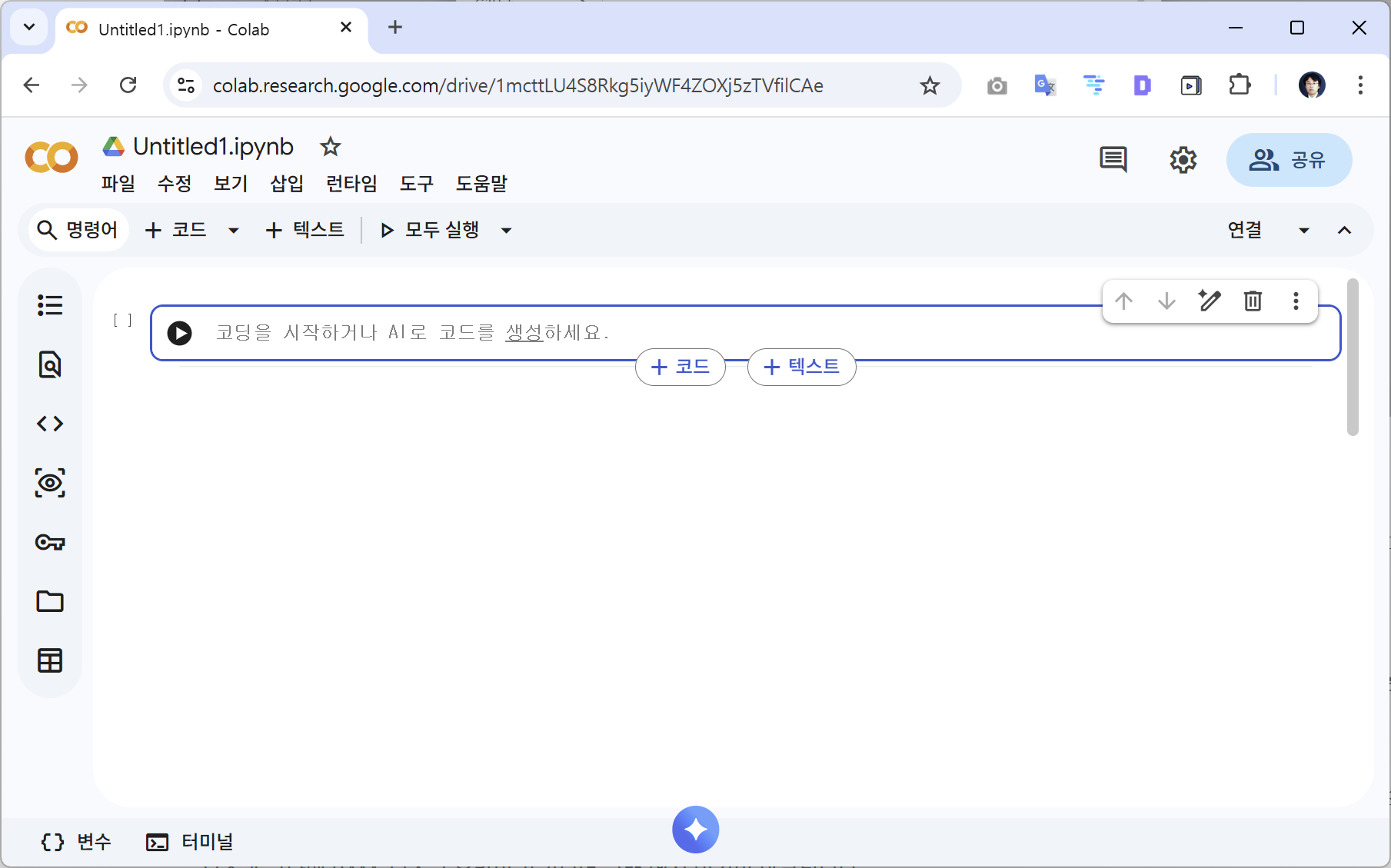Screen dimensions: 1391x868
Task: Open notebook settings gear icon
Action: 1183,160
